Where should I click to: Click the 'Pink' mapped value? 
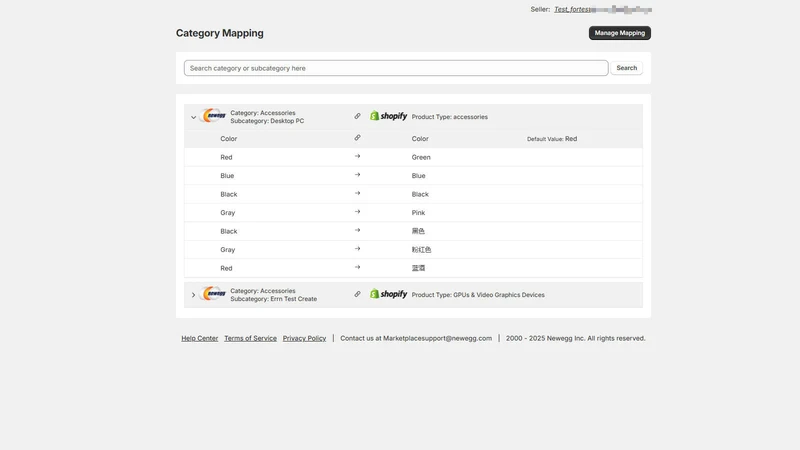[x=418, y=213]
